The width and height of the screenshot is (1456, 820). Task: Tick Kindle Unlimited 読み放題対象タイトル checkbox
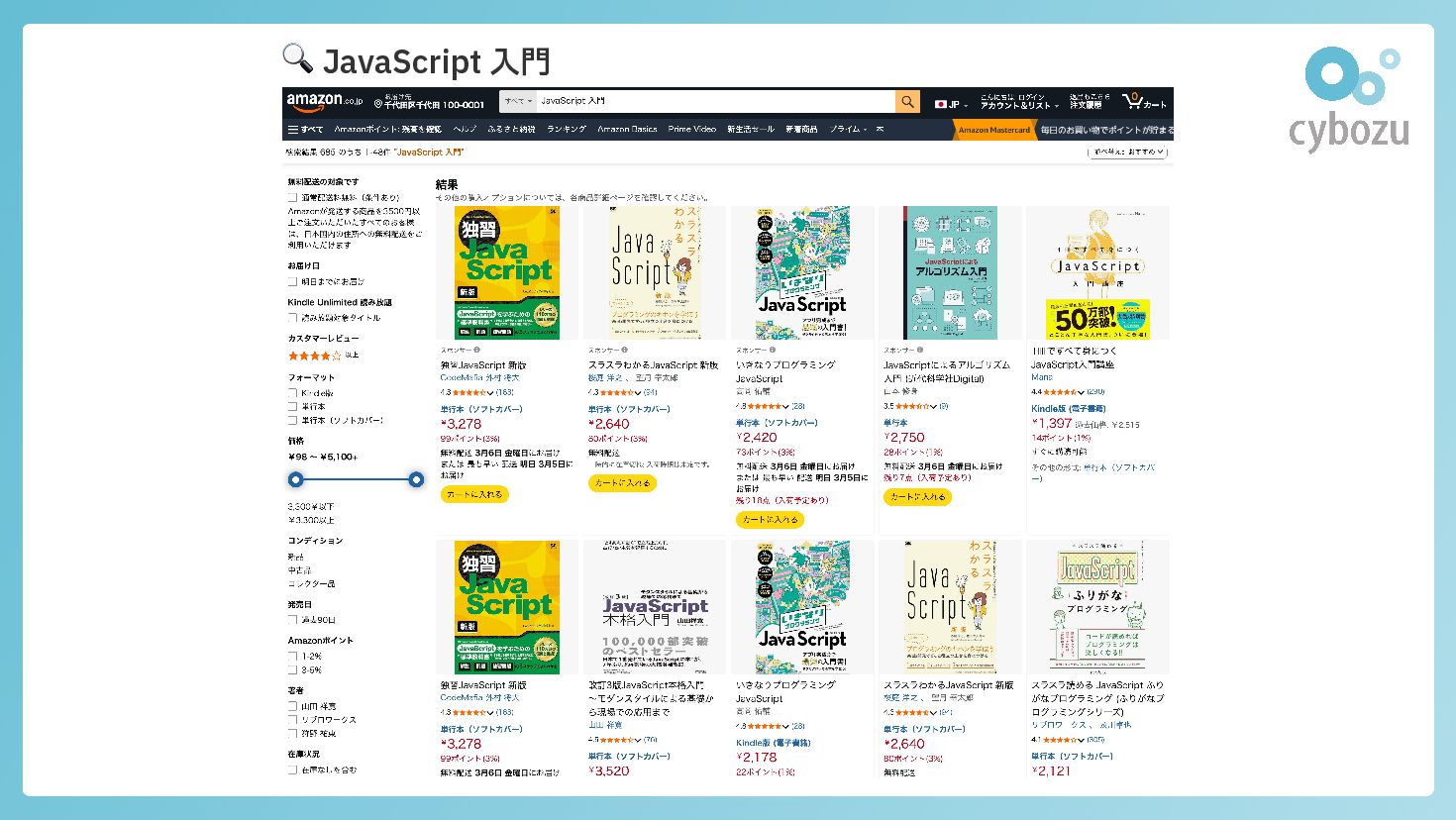pos(292,318)
